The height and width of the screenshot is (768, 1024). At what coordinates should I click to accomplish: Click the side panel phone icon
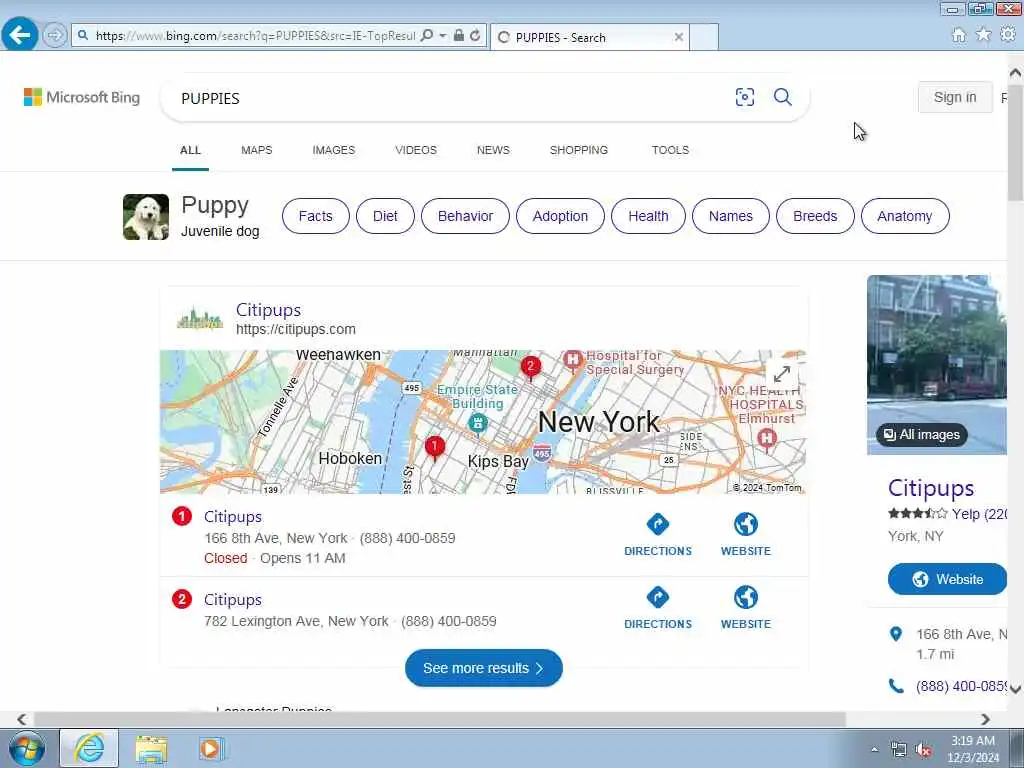tap(896, 686)
